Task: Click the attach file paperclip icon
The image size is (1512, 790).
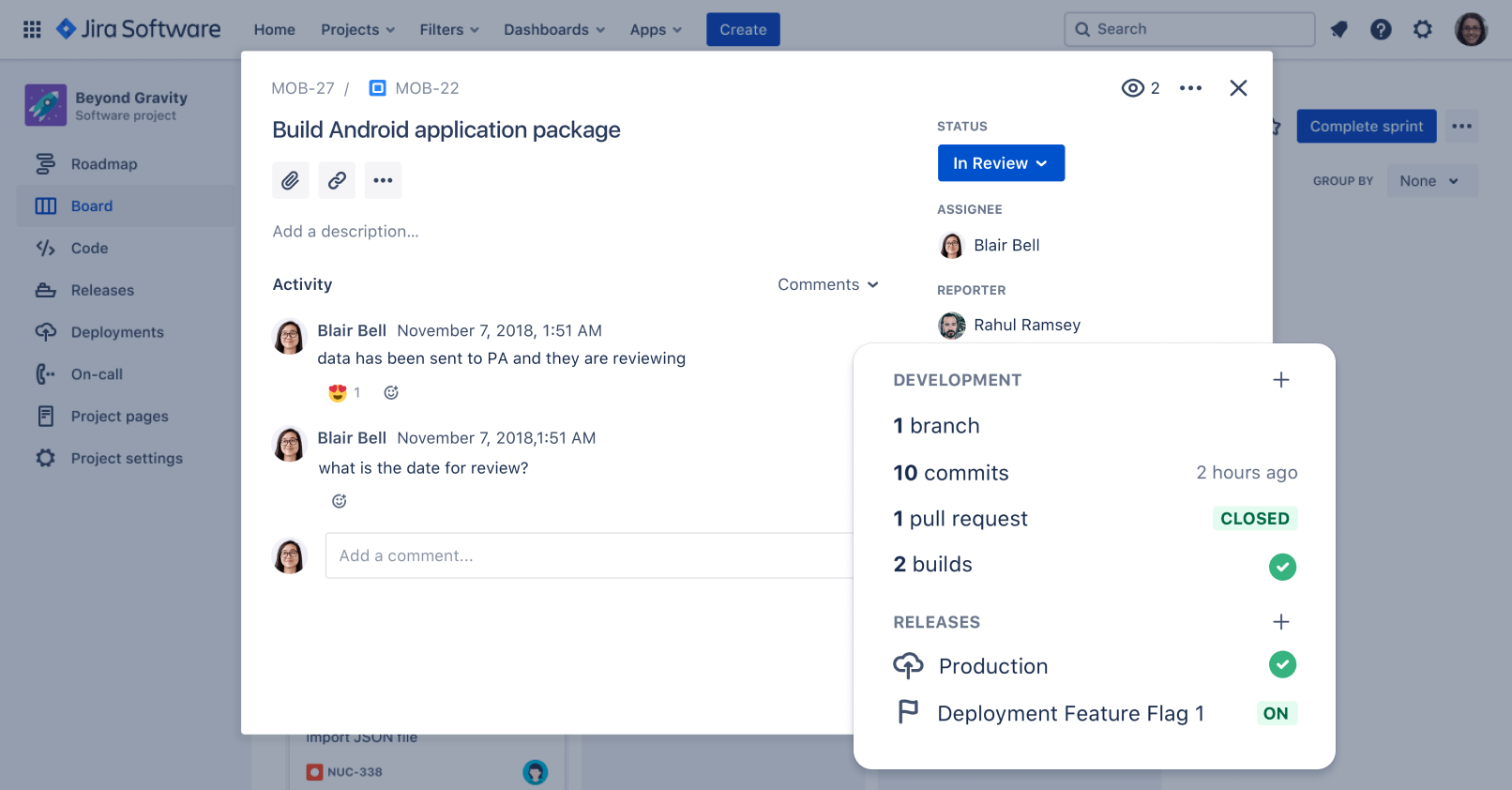Action: [291, 180]
